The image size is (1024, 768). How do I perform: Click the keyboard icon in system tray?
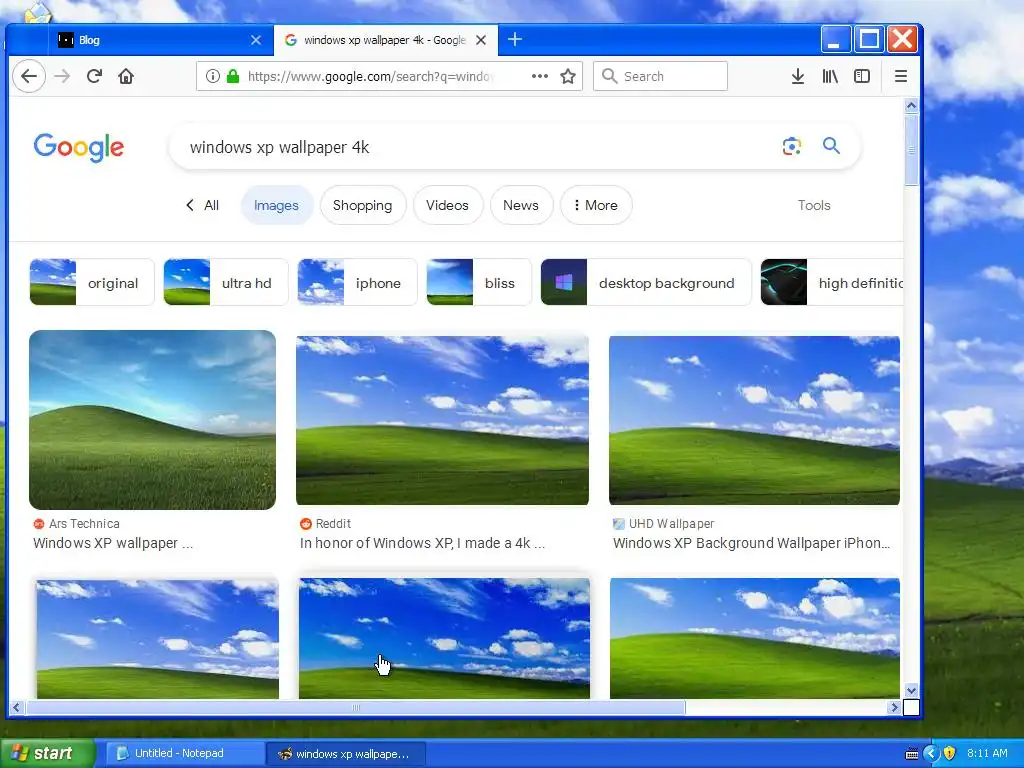[x=912, y=754]
